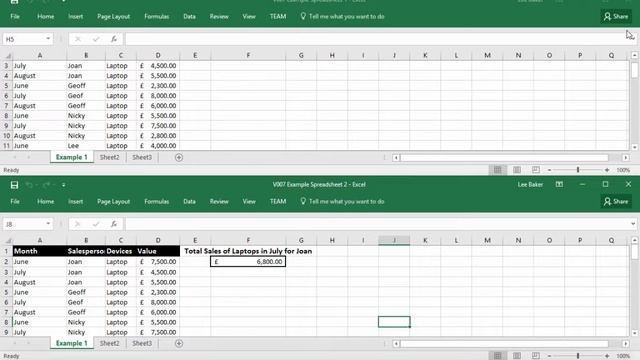This screenshot has width=640, height=360.
Task: Select Sheet2 tab in upper window
Action: click(109, 158)
